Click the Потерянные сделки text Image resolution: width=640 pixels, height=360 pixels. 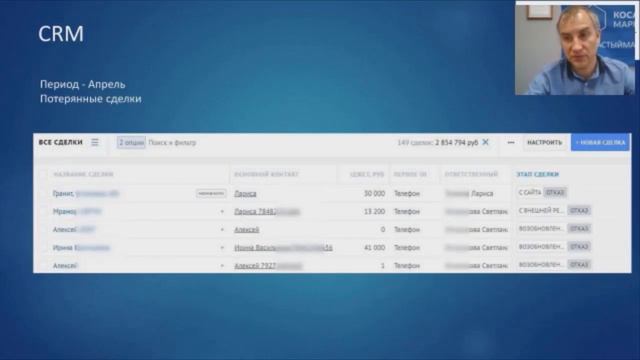pos(91,99)
